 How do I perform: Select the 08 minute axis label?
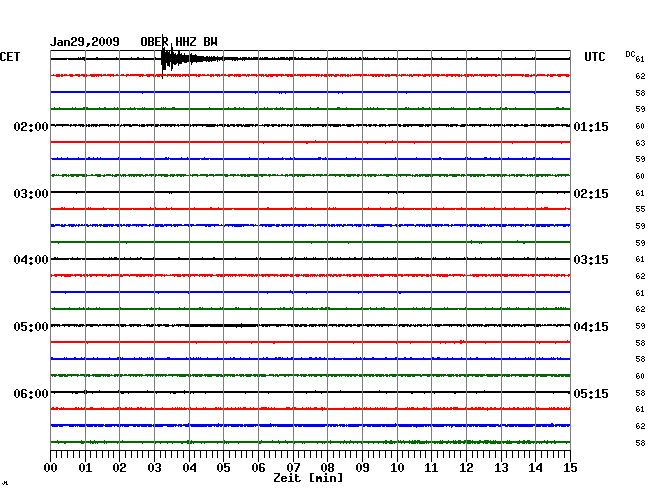(x=327, y=468)
